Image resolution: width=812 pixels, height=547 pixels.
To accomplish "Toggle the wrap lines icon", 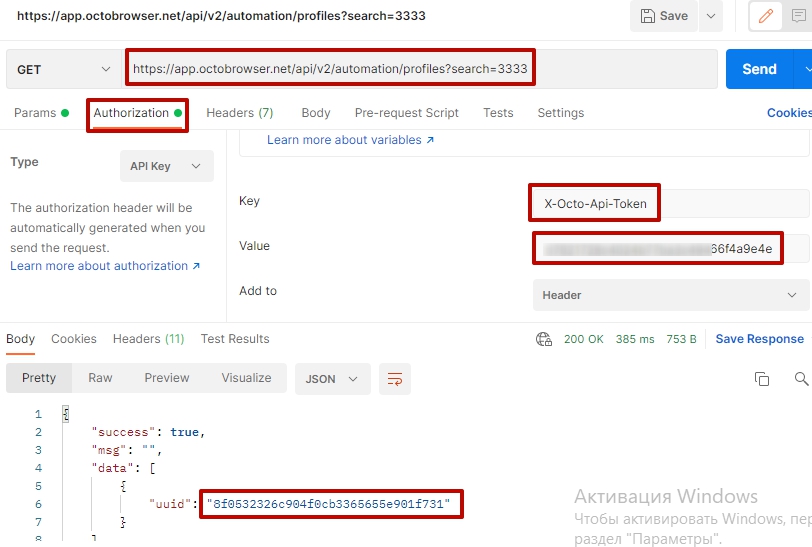I will [x=395, y=379].
